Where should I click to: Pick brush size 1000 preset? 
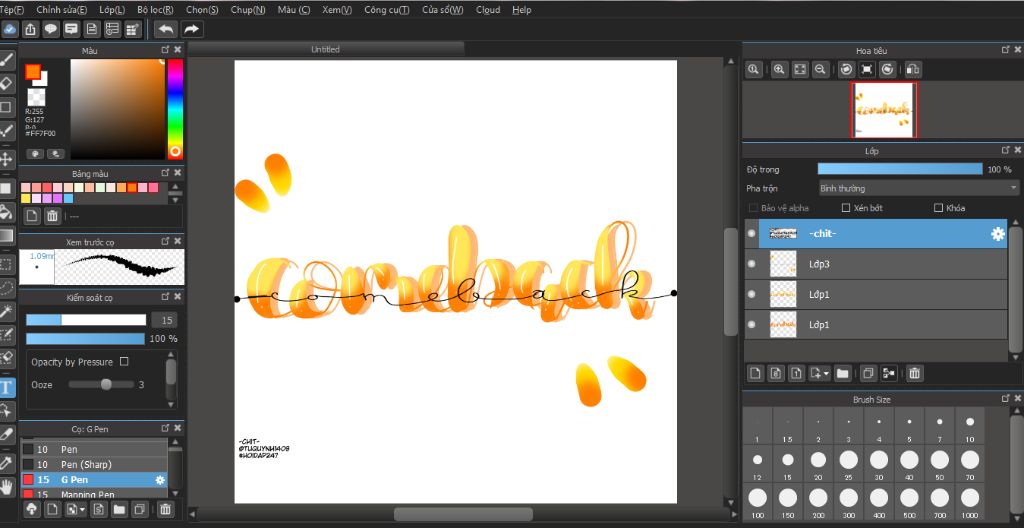(970, 503)
